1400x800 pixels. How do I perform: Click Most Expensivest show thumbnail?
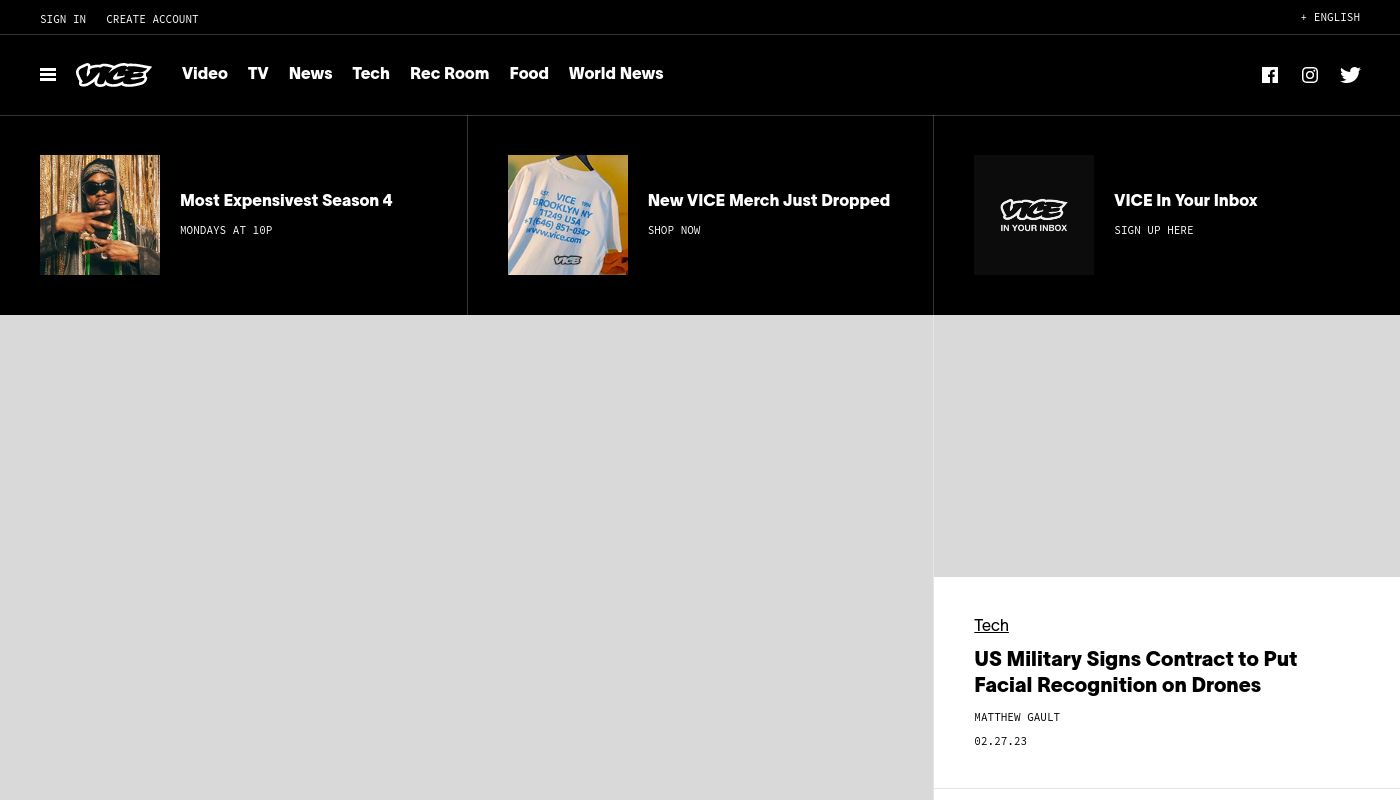point(100,215)
